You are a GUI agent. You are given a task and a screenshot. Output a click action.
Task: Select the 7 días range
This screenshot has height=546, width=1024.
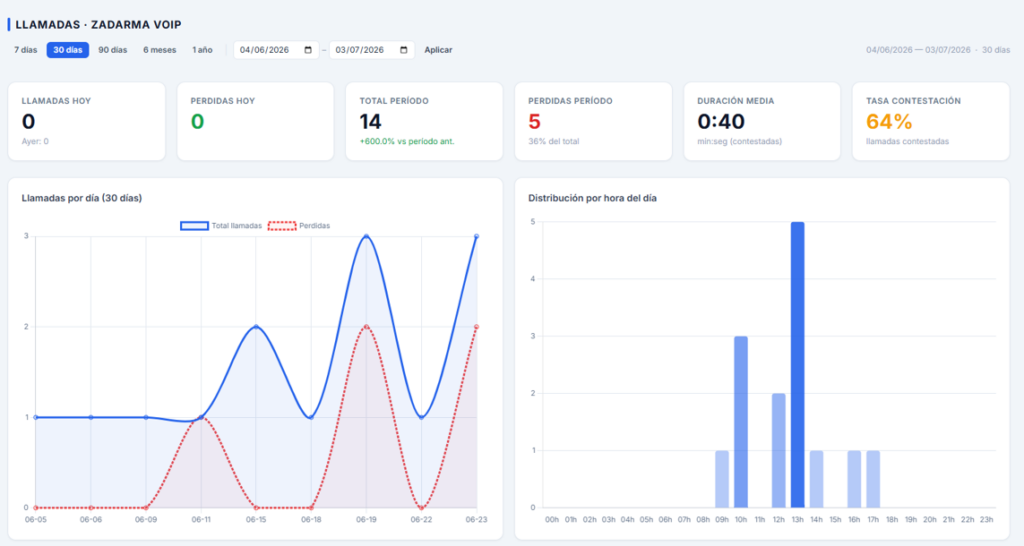tap(25, 50)
